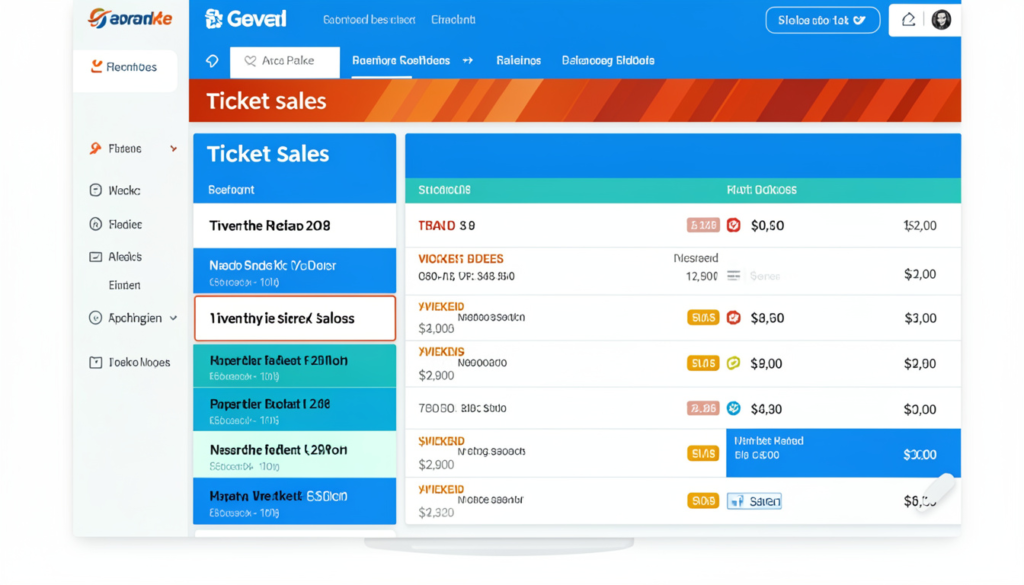
Task: Click the Flecnhoes button in the left panel
Action: click(125, 68)
